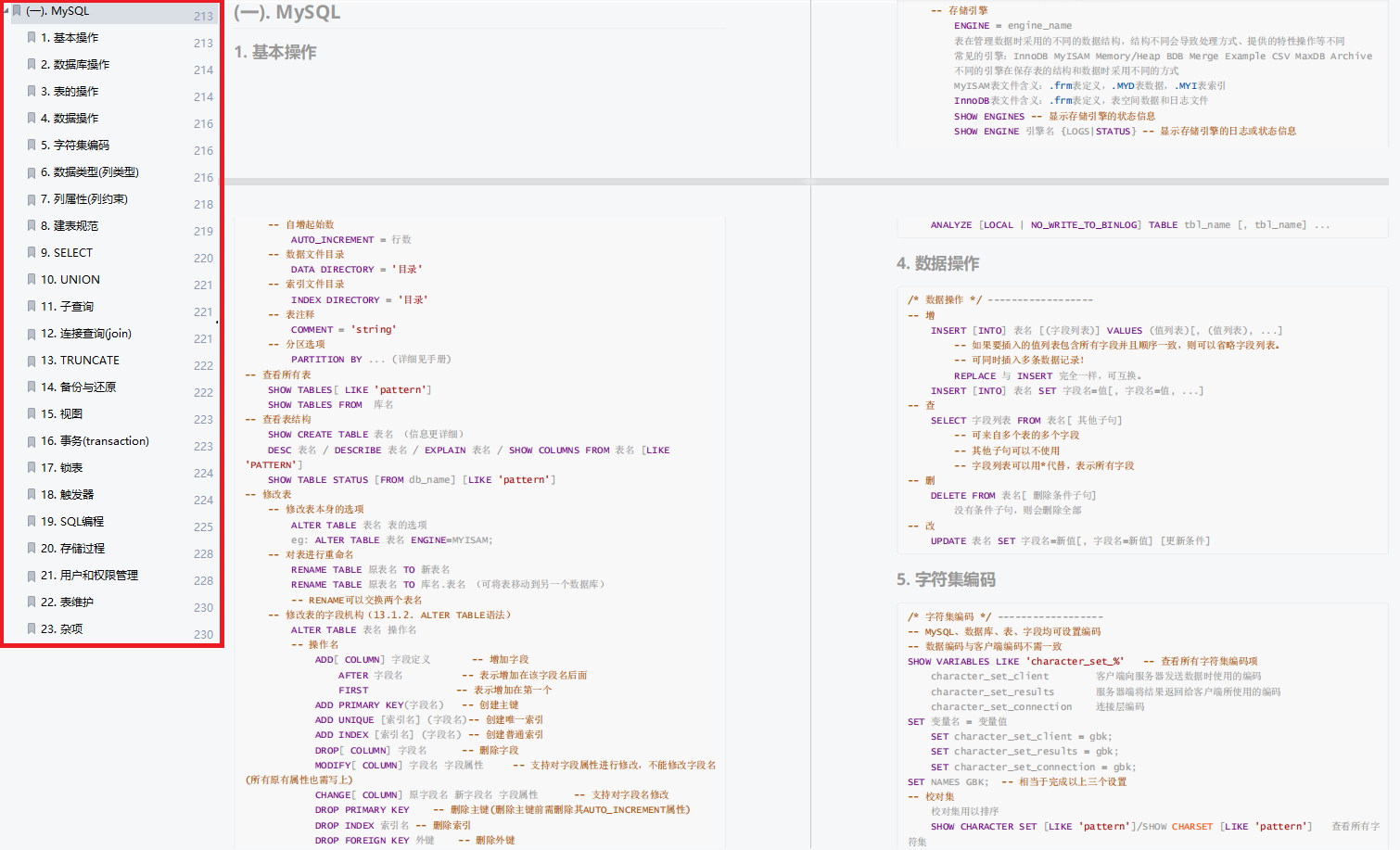The height and width of the screenshot is (850, 1400).
Task: Click SHOW ENGINES line in document
Action: pyautogui.click(x=1054, y=117)
